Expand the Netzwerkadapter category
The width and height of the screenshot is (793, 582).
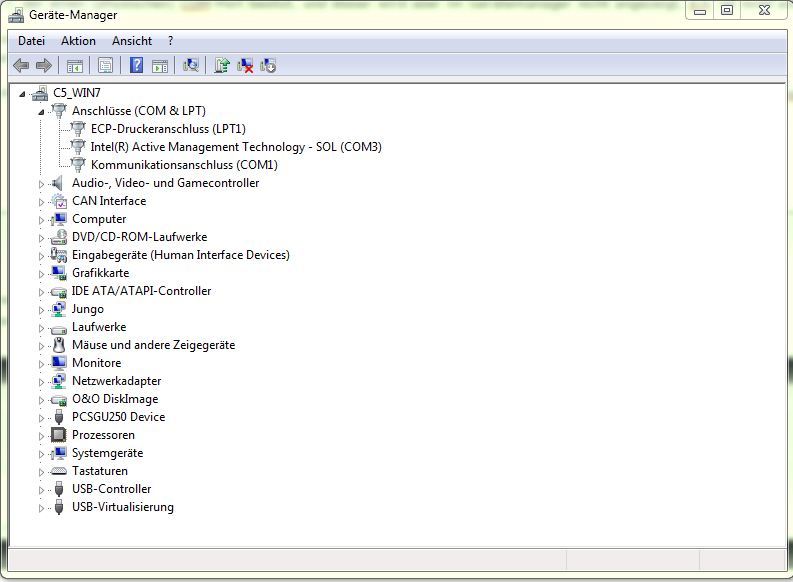[x=41, y=382]
